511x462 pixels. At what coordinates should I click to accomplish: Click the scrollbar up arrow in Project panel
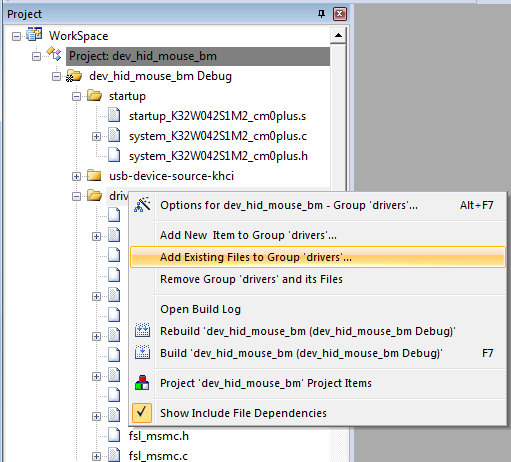click(x=338, y=36)
